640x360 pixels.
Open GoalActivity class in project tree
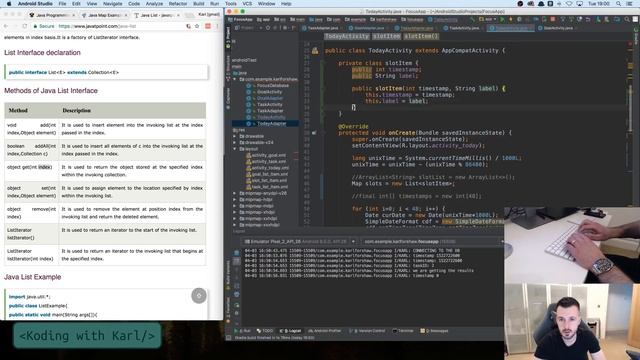[x=269, y=92]
